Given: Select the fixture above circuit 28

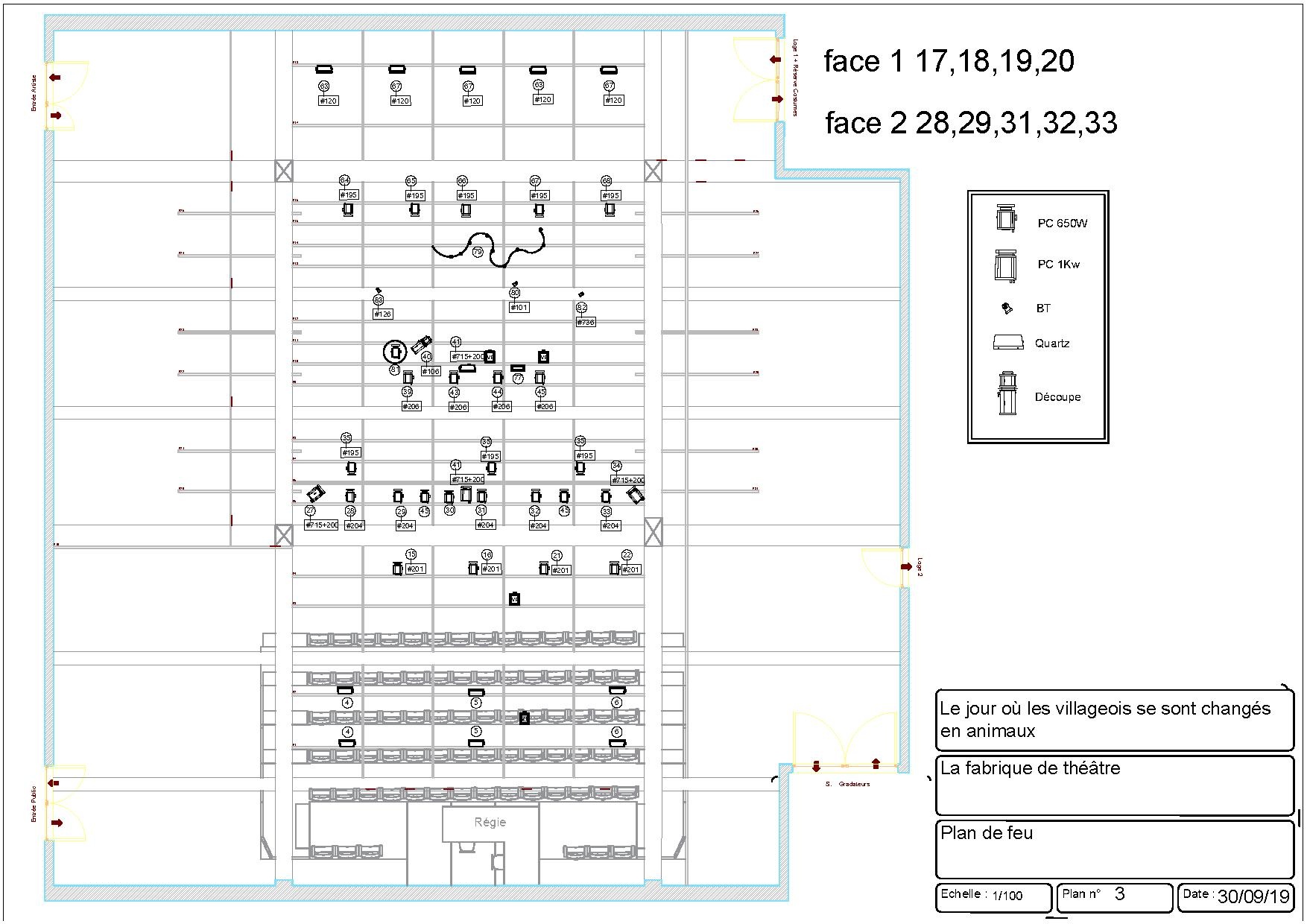Looking at the screenshot, I should tap(350, 496).
